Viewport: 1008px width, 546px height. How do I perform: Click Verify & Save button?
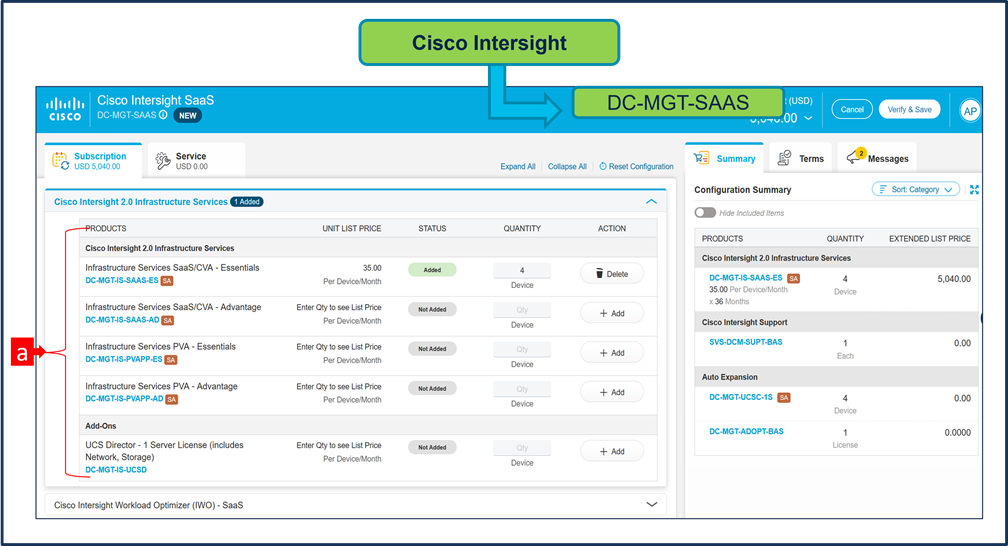pos(909,109)
